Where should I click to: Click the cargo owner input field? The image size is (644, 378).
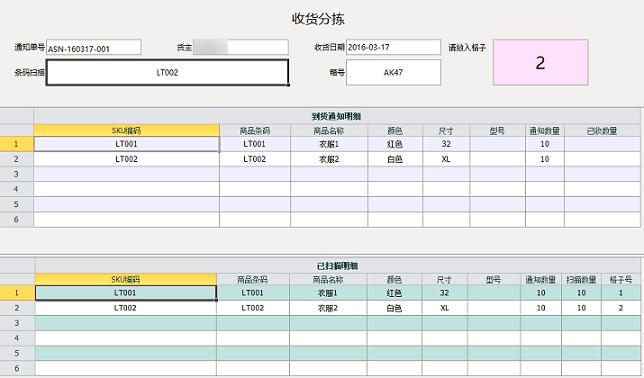point(240,47)
